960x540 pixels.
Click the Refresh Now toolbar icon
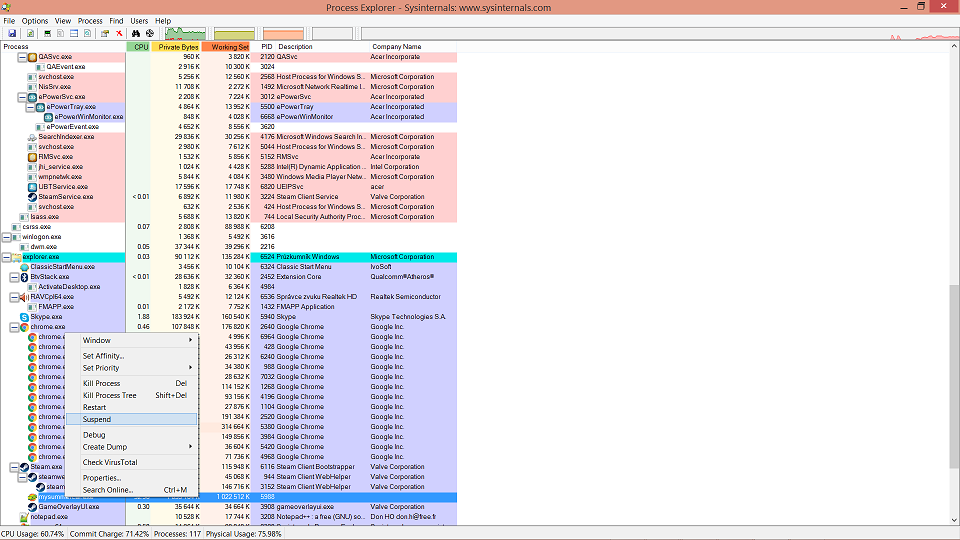(30, 34)
